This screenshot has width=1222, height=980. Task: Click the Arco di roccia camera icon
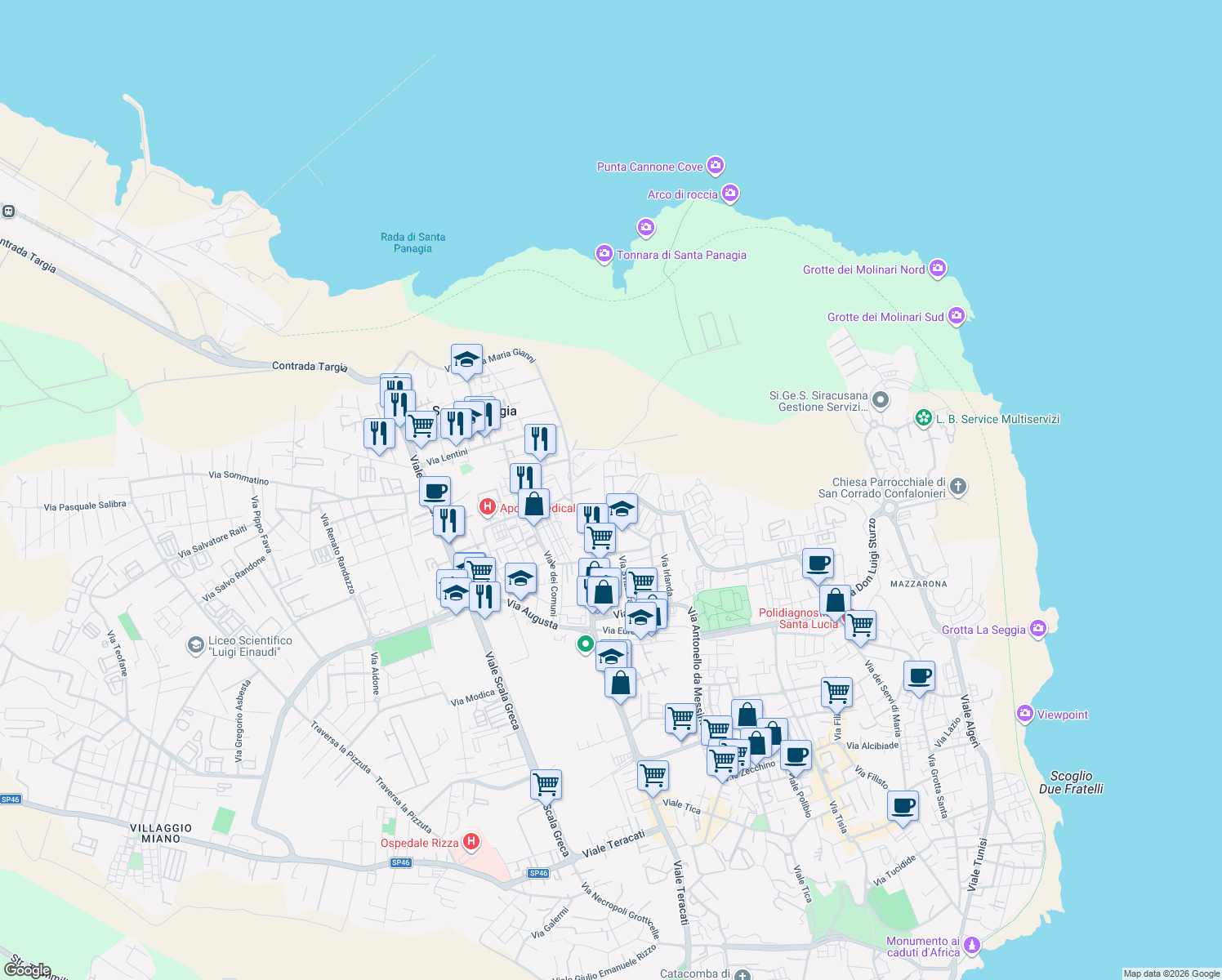(729, 194)
